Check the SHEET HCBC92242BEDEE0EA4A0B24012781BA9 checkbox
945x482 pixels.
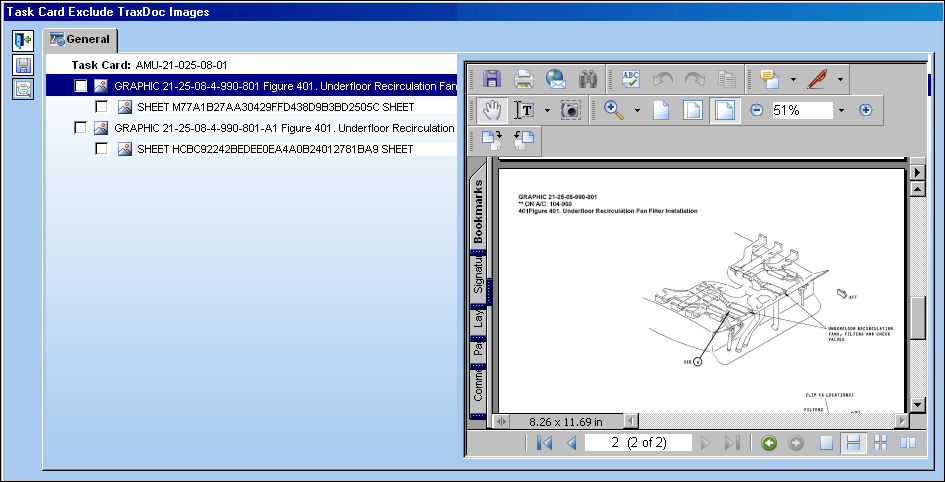pos(102,148)
